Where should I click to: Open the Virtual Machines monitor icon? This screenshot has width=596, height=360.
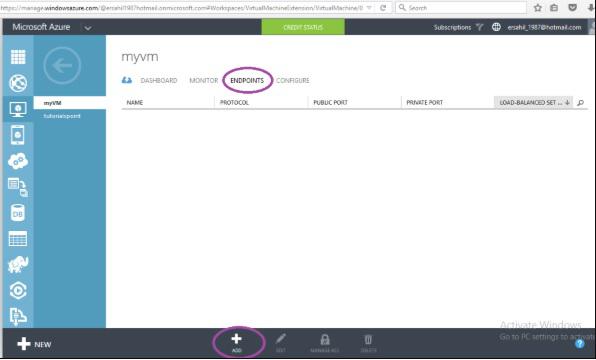tap(18, 109)
